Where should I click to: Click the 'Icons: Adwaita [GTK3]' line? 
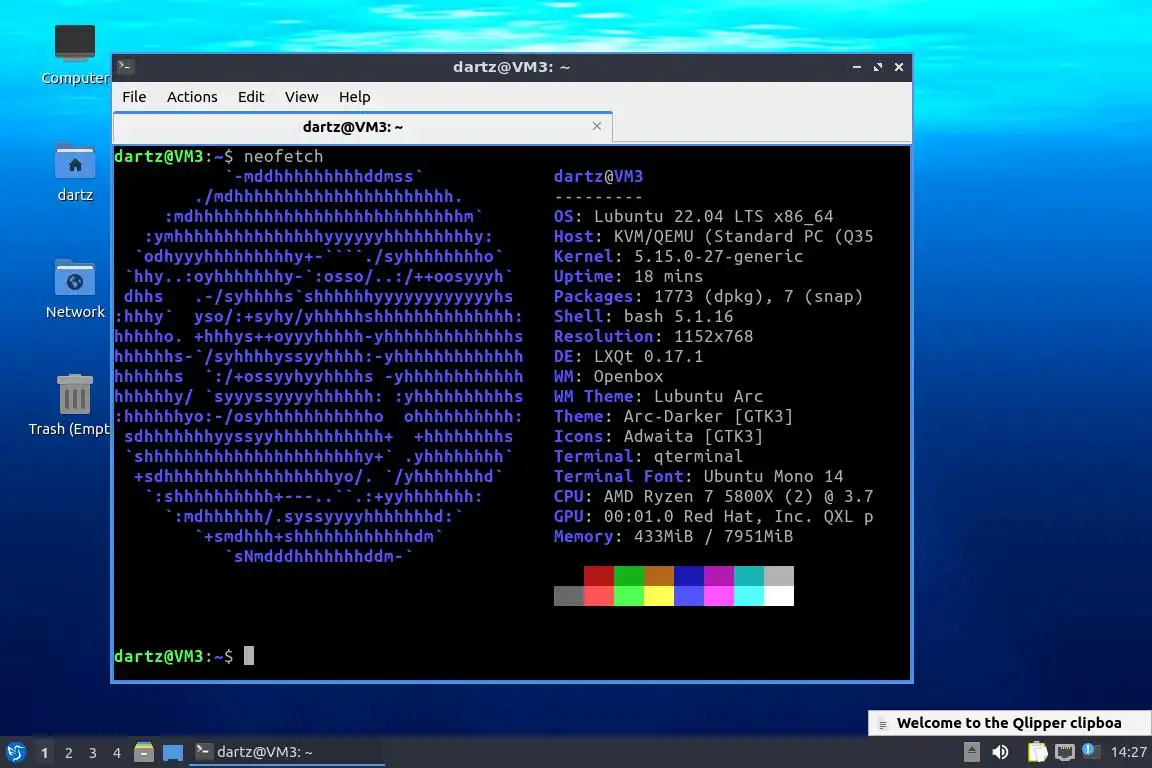[x=658, y=436]
